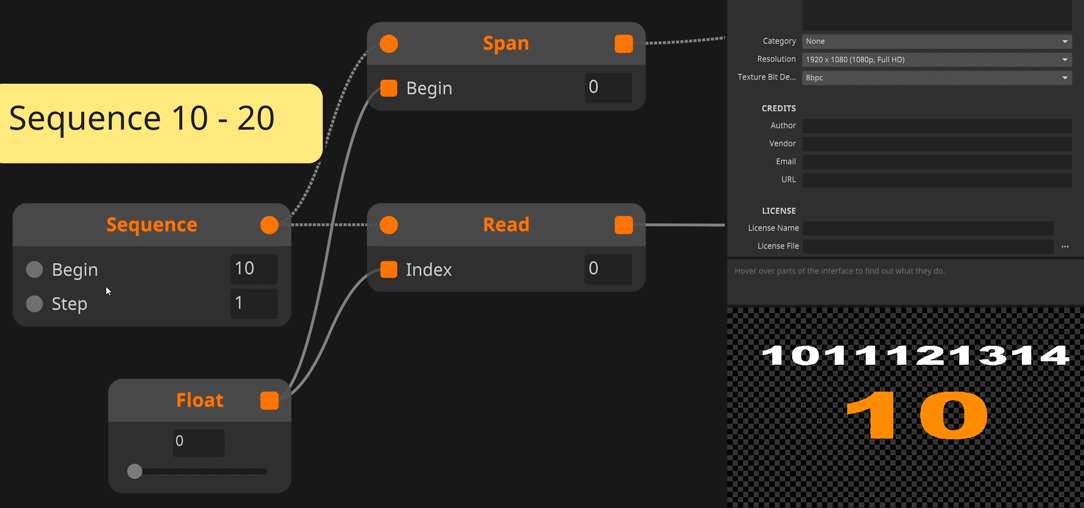
Task: Click the Sequence Begin value field showing 10
Action: click(254, 269)
